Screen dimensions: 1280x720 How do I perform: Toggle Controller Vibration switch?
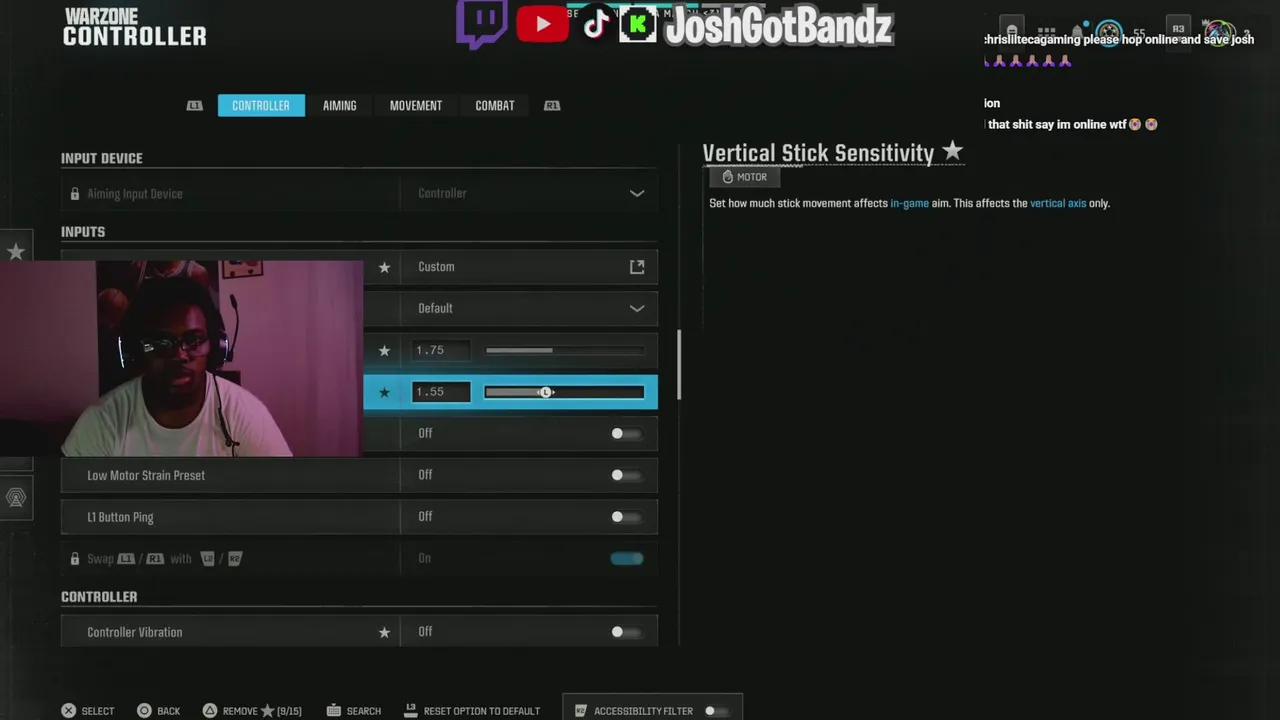(626, 632)
